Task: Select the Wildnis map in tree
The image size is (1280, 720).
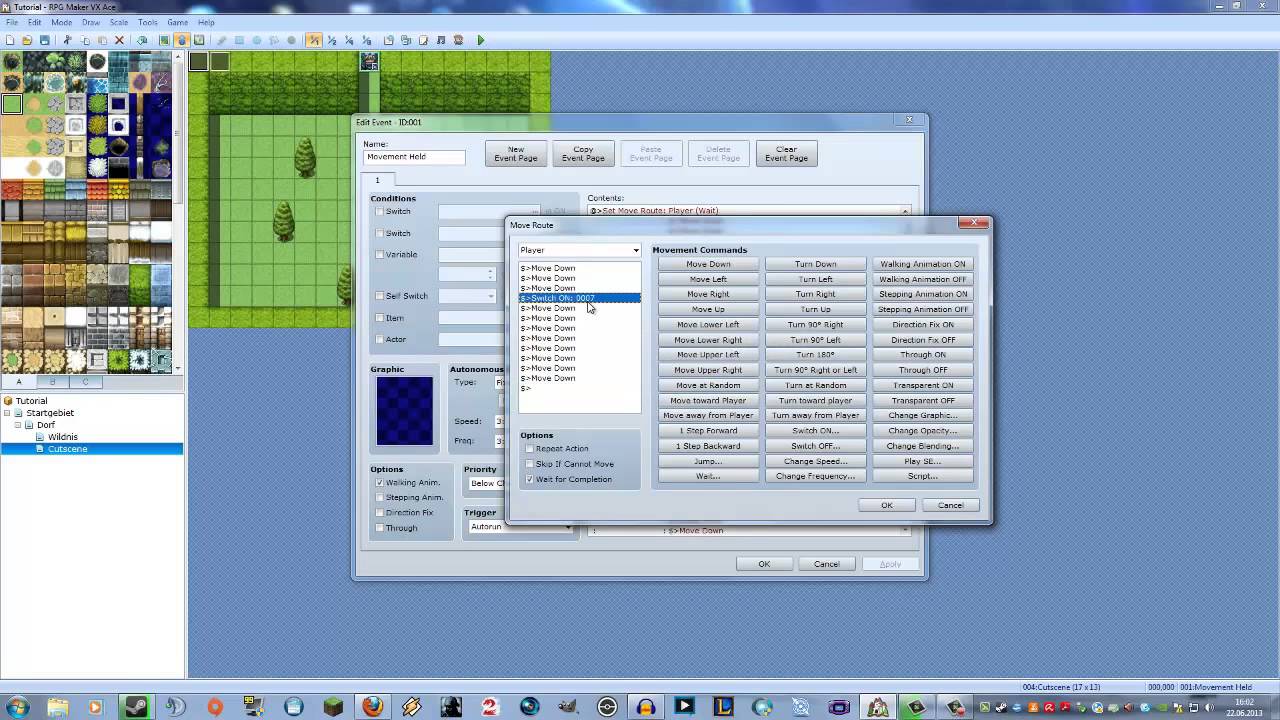Action: tap(62, 437)
